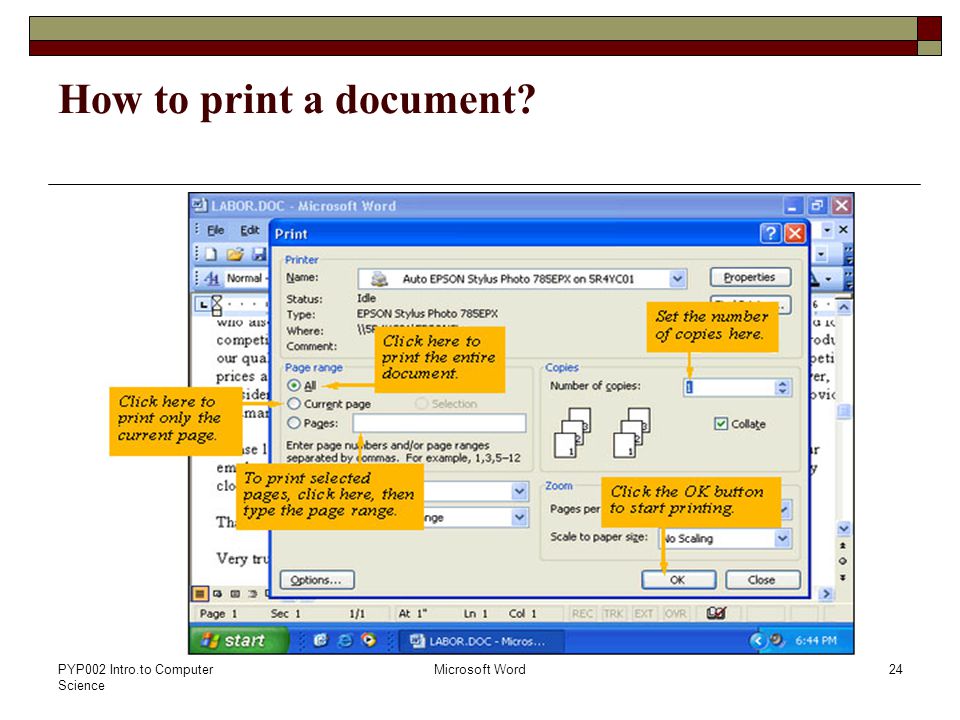Click the Save floppy disk toolbar icon
The height and width of the screenshot is (720, 960).
pyautogui.click(x=259, y=254)
